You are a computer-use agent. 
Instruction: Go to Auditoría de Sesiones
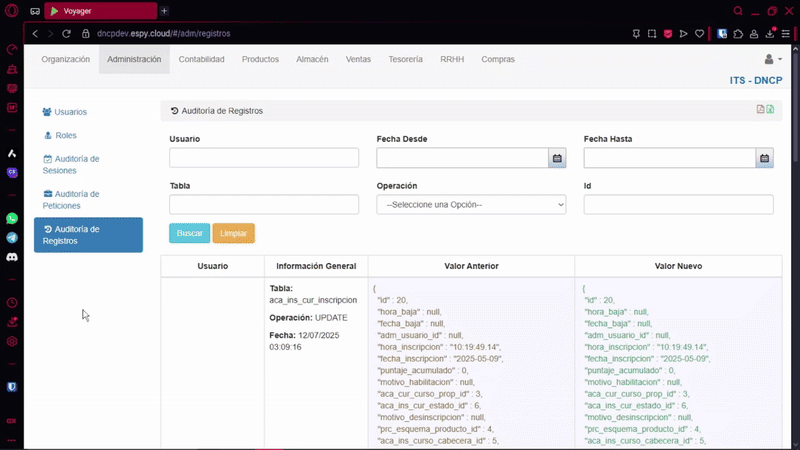[x=76, y=164]
